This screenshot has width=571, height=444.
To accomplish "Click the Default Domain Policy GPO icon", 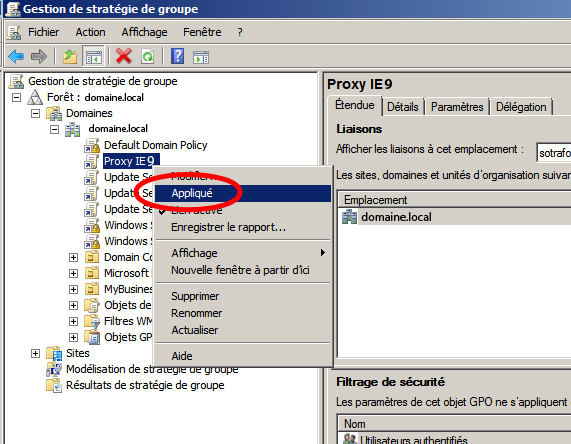I will (92, 145).
